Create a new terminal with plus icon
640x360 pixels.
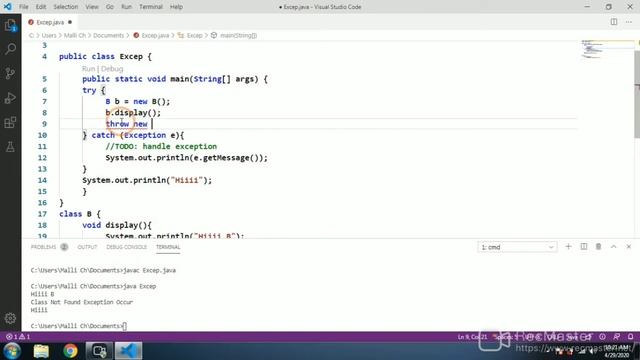(x=568, y=247)
